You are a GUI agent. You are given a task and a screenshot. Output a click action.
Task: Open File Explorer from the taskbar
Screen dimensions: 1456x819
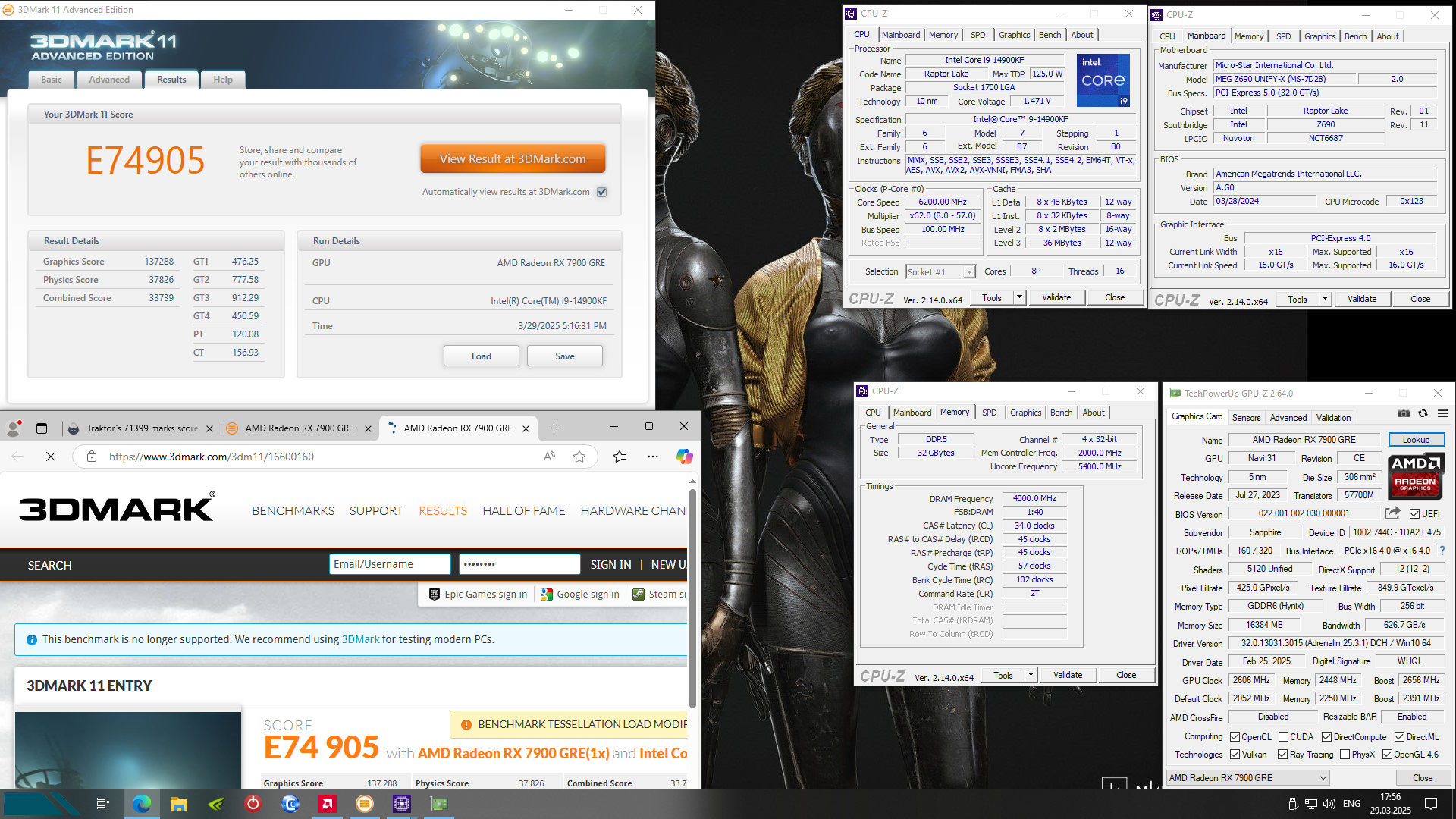[179, 804]
